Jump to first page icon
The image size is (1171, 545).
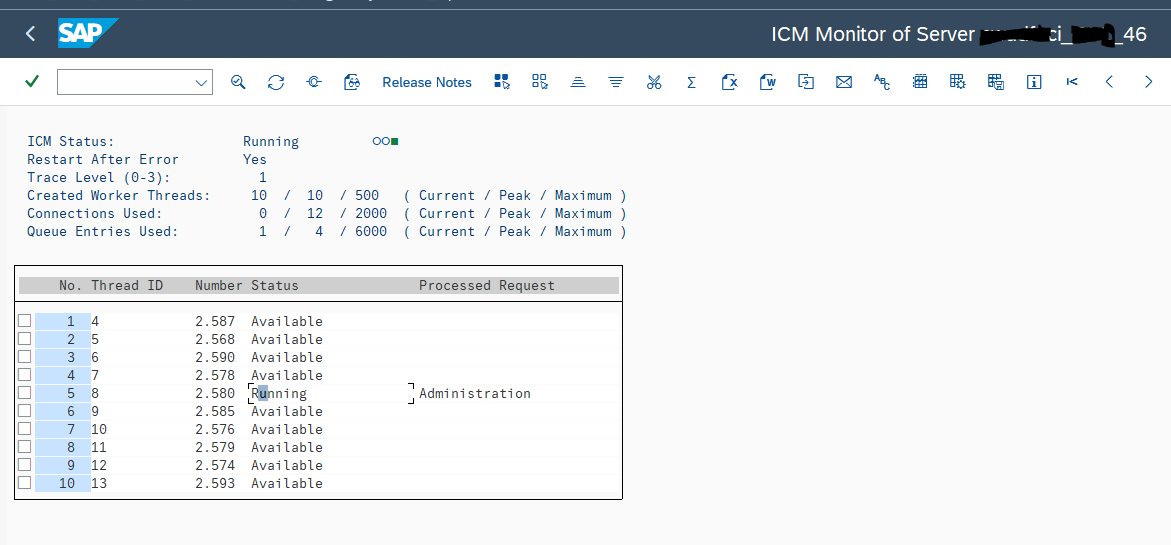click(x=1072, y=82)
